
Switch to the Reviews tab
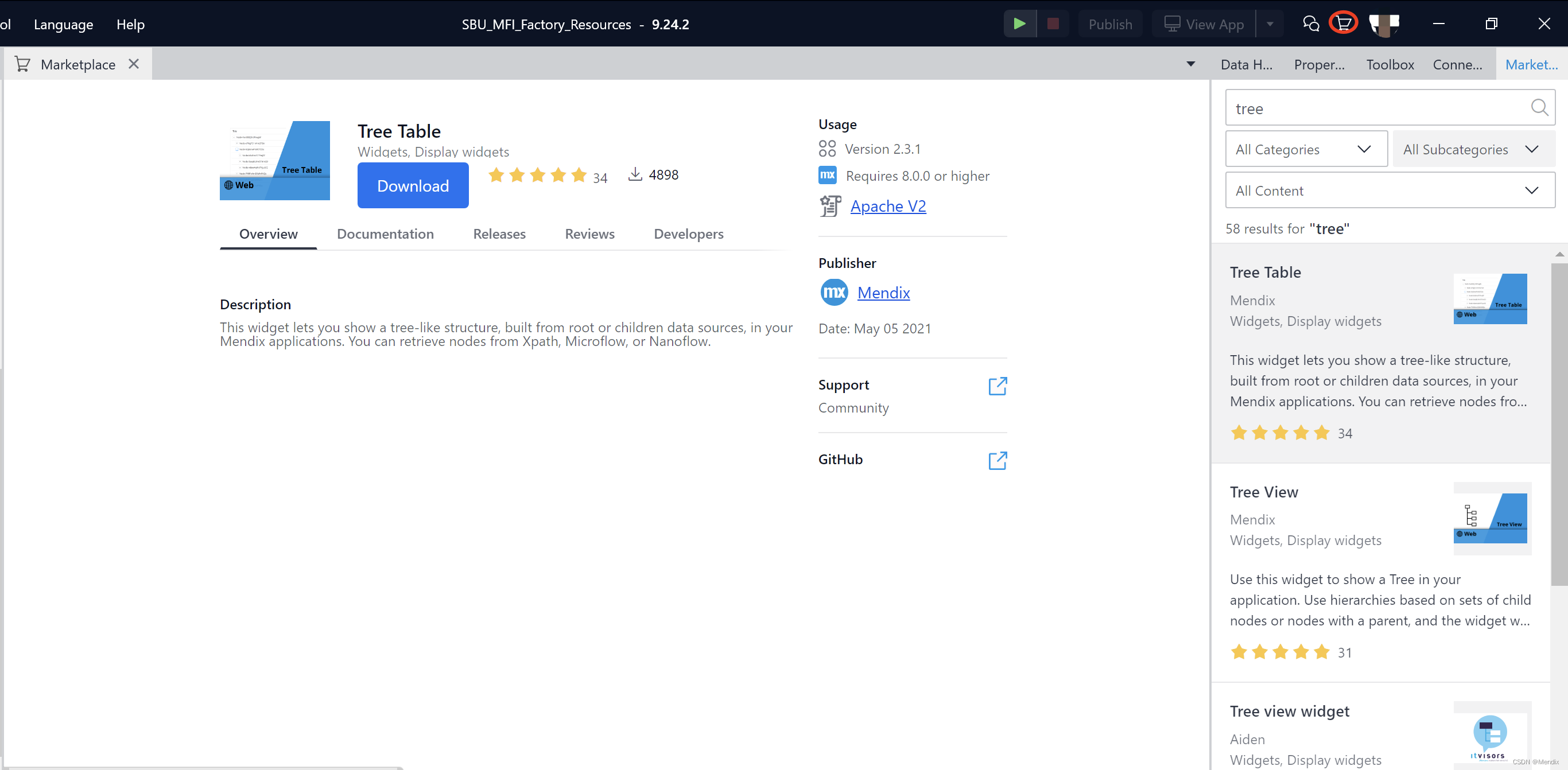tap(589, 234)
